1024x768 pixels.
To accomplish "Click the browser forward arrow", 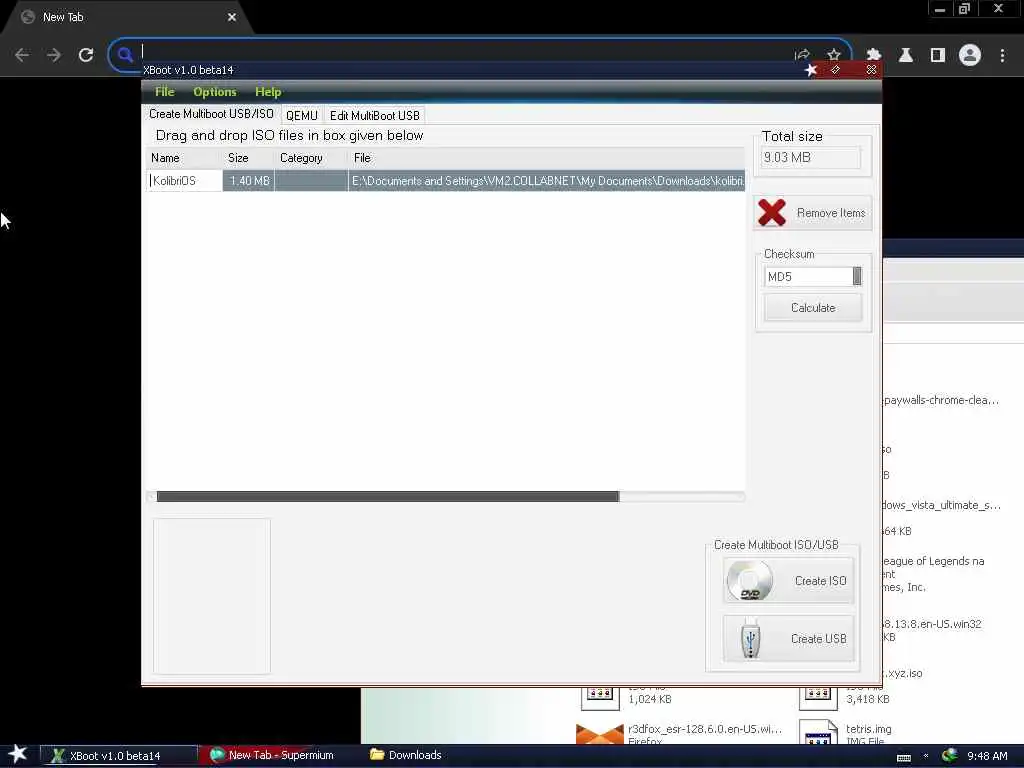I will click(x=54, y=55).
